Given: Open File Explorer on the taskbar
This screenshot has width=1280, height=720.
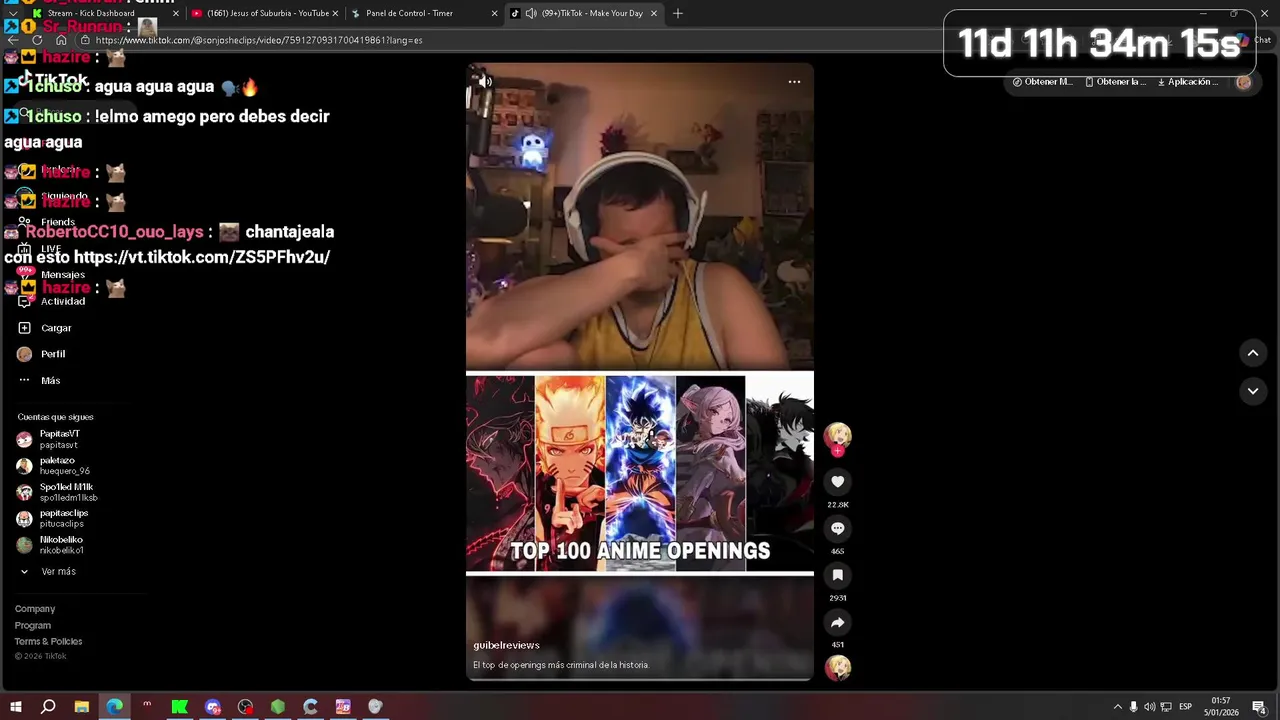Looking at the screenshot, I should pyautogui.click(x=82, y=707).
